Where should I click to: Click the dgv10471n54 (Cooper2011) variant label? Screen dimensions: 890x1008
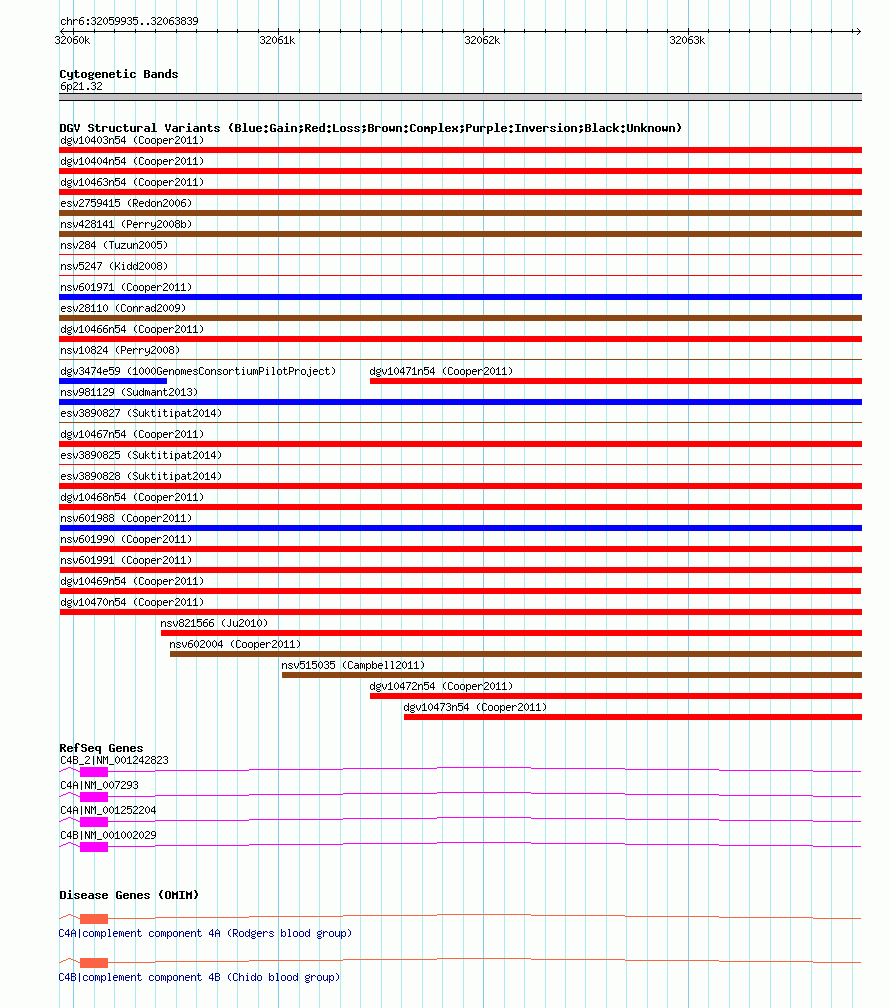[x=441, y=371]
